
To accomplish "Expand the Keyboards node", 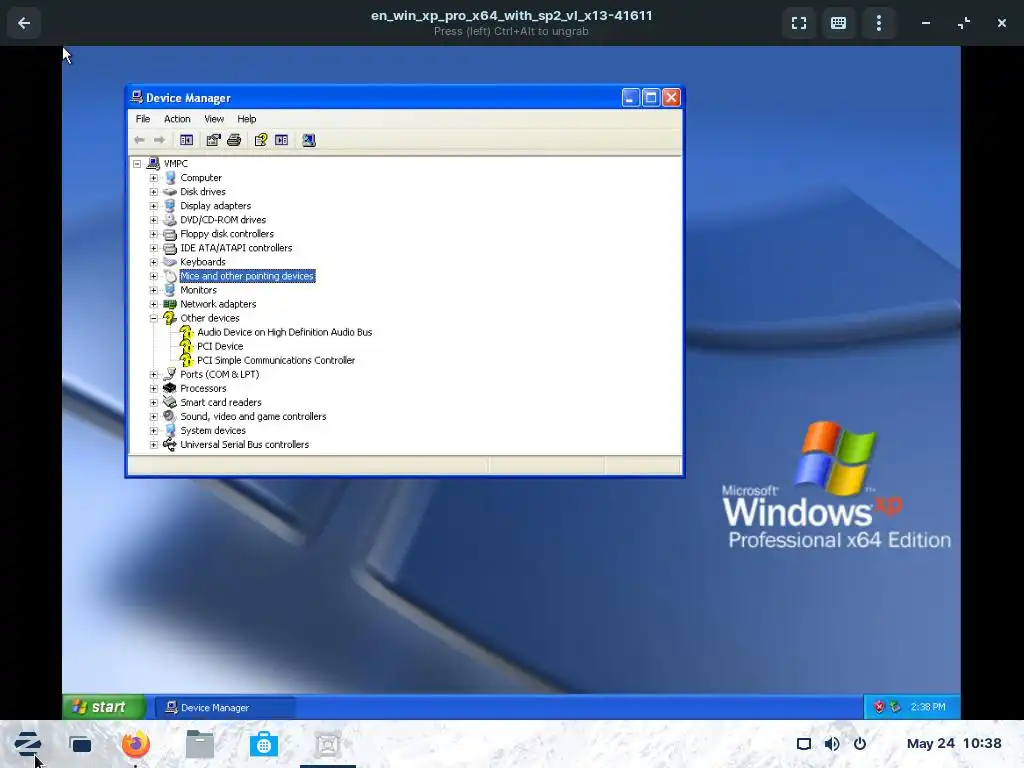I will [x=153, y=262].
